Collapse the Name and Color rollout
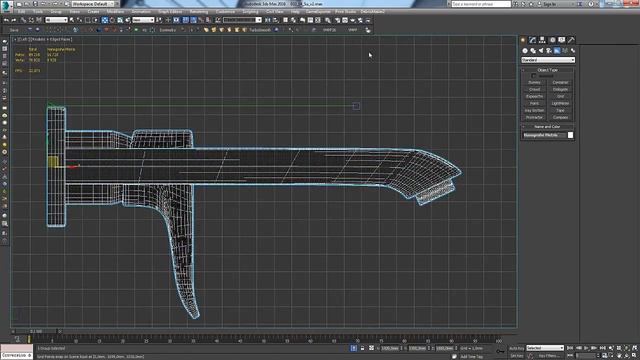Image resolution: width=640 pixels, height=360 pixels. [547, 127]
